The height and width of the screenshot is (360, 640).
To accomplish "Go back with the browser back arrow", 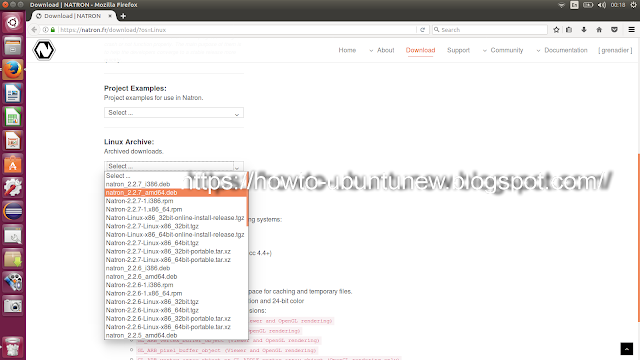I will 34,30.
